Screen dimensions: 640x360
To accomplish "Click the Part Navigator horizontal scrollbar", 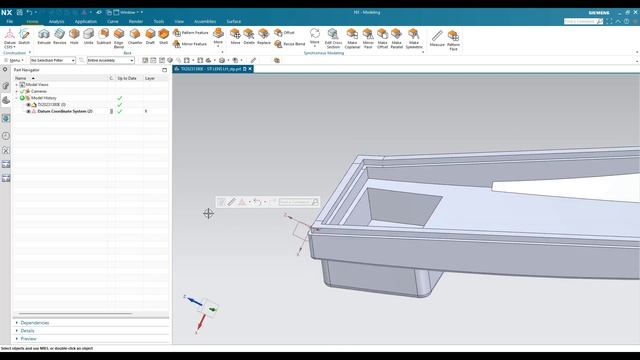I will pyautogui.click(x=76, y=313).
